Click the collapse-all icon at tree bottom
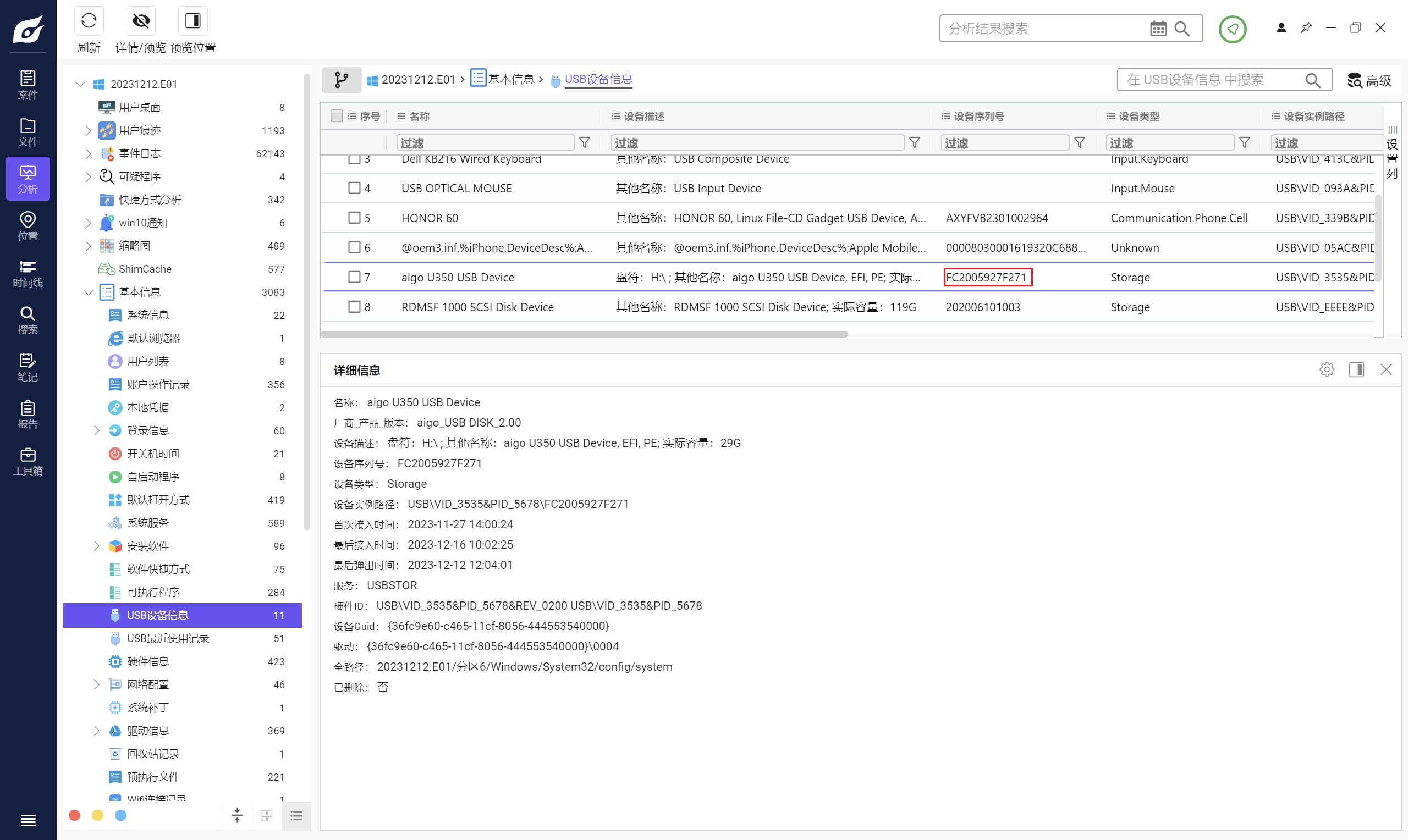 click(x=237, y=816)
